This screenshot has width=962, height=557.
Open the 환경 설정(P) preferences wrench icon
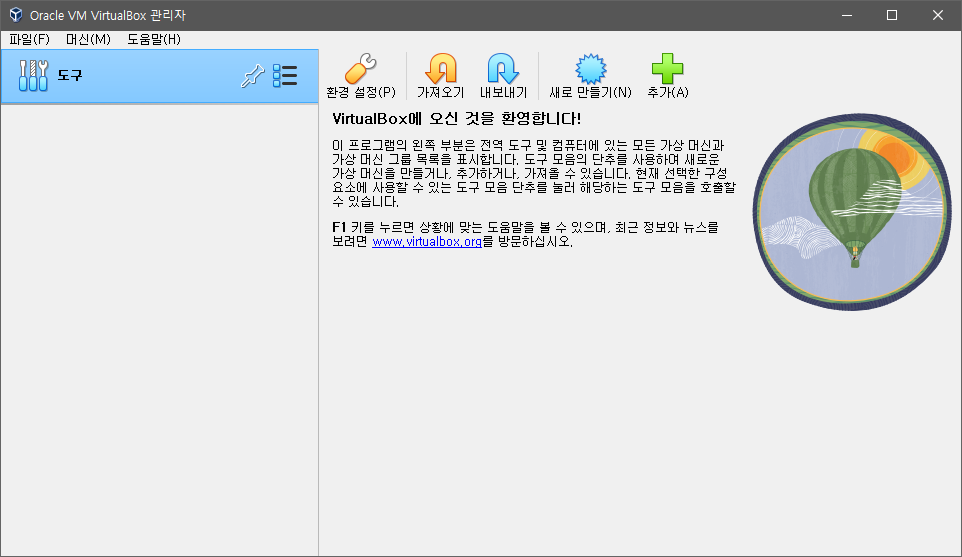coord(361,68)
